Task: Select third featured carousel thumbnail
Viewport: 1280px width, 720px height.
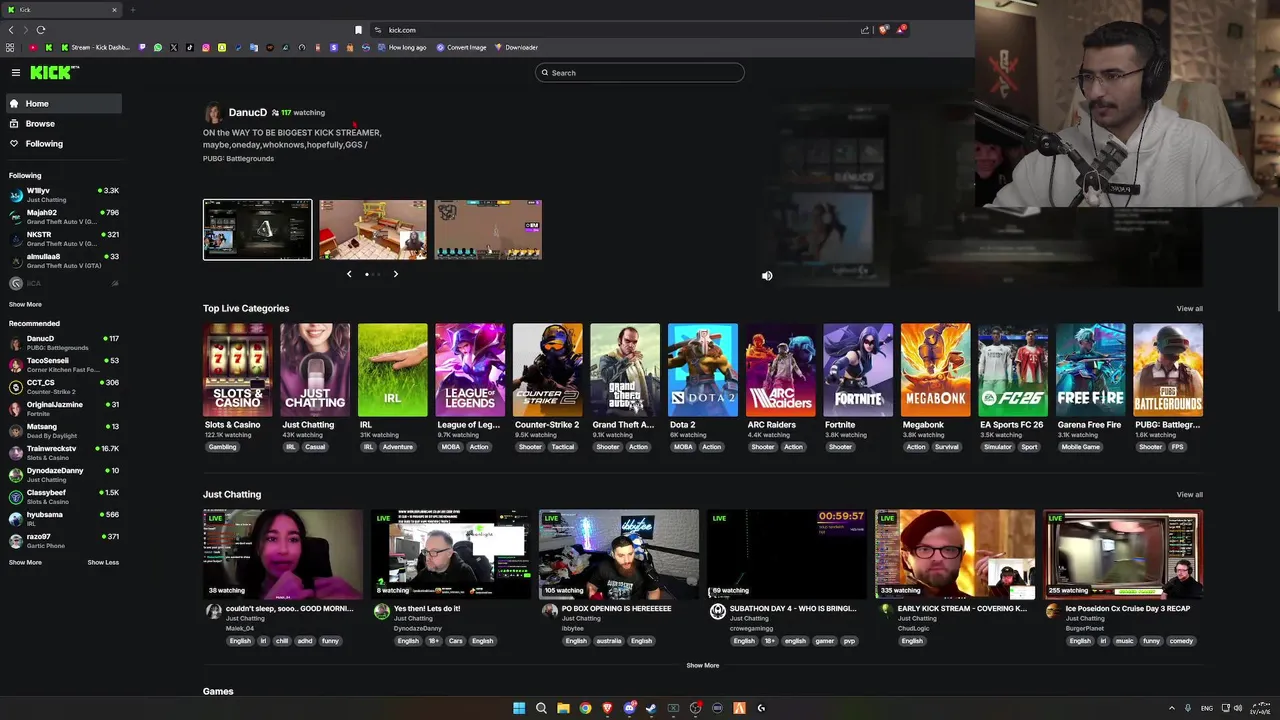Action: tap(488, 230)
